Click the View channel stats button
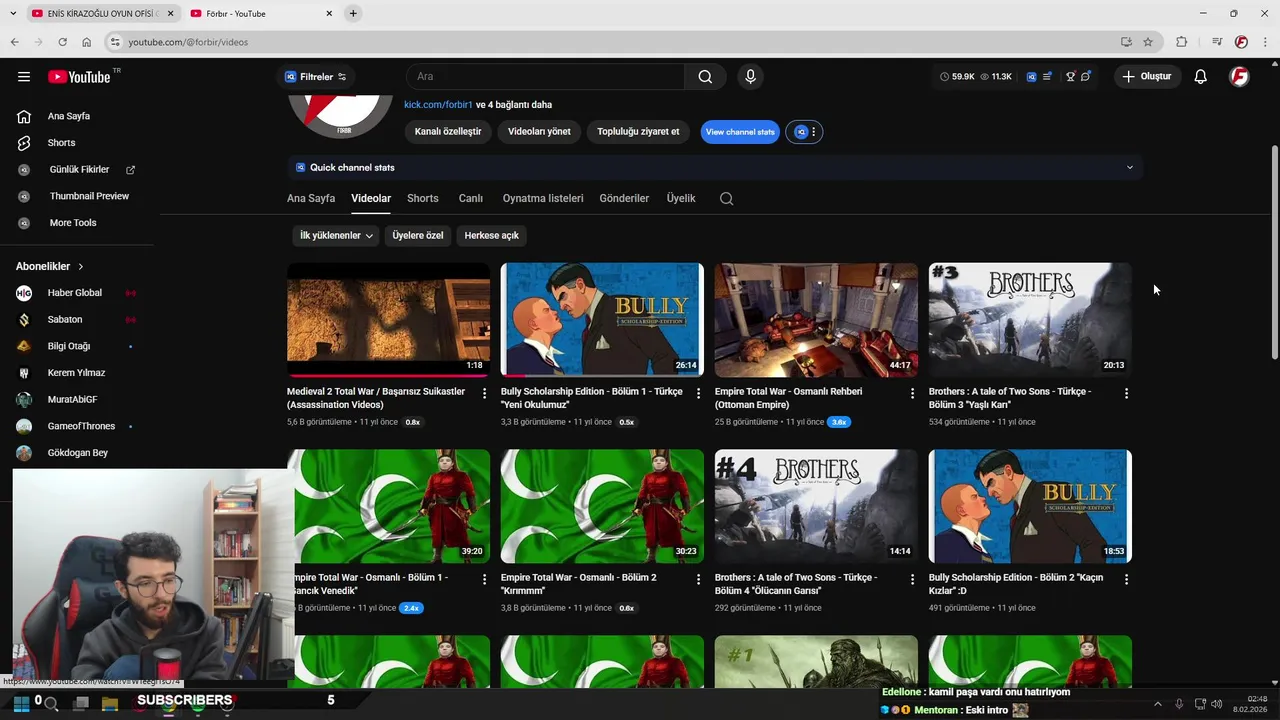The width and height of the screenshot is (1280, 720). pyautogui.click(x=740, y=132)
